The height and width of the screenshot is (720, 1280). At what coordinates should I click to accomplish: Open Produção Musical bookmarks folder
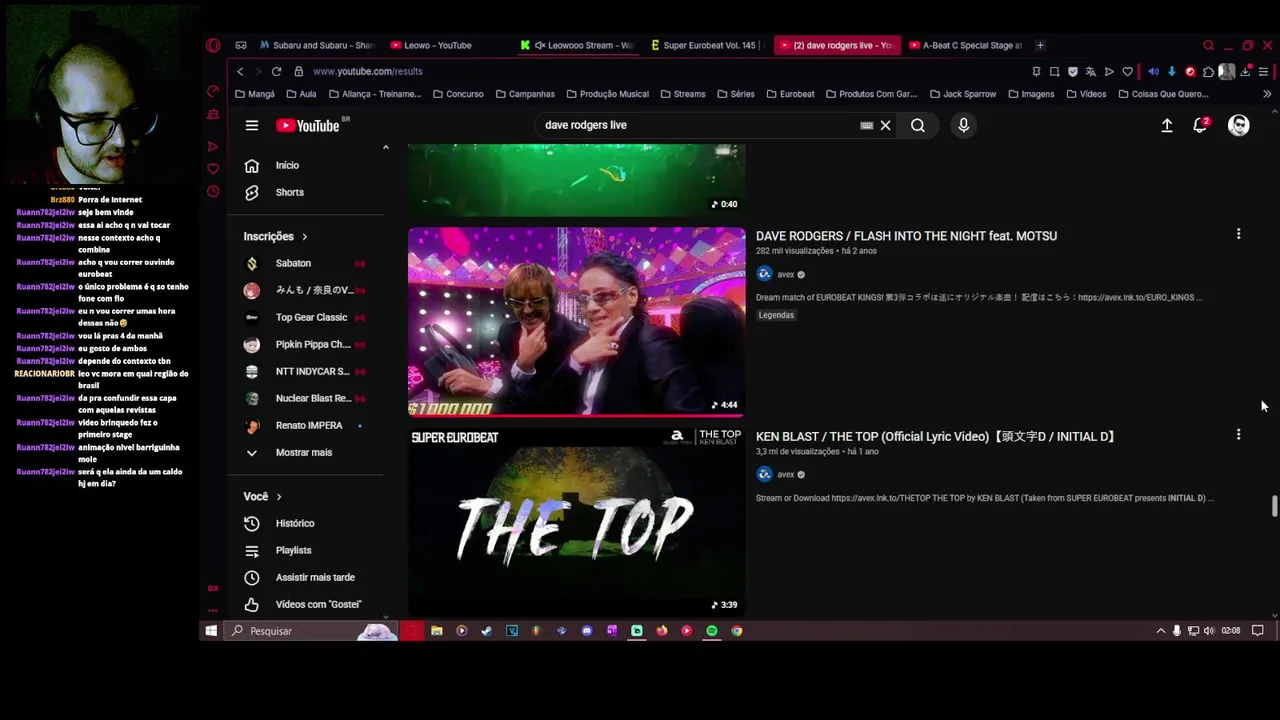click(608, 94)
